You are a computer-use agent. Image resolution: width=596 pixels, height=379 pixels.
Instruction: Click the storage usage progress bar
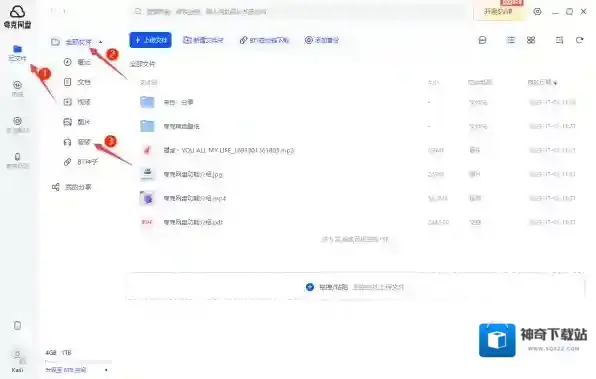(78, 361)
